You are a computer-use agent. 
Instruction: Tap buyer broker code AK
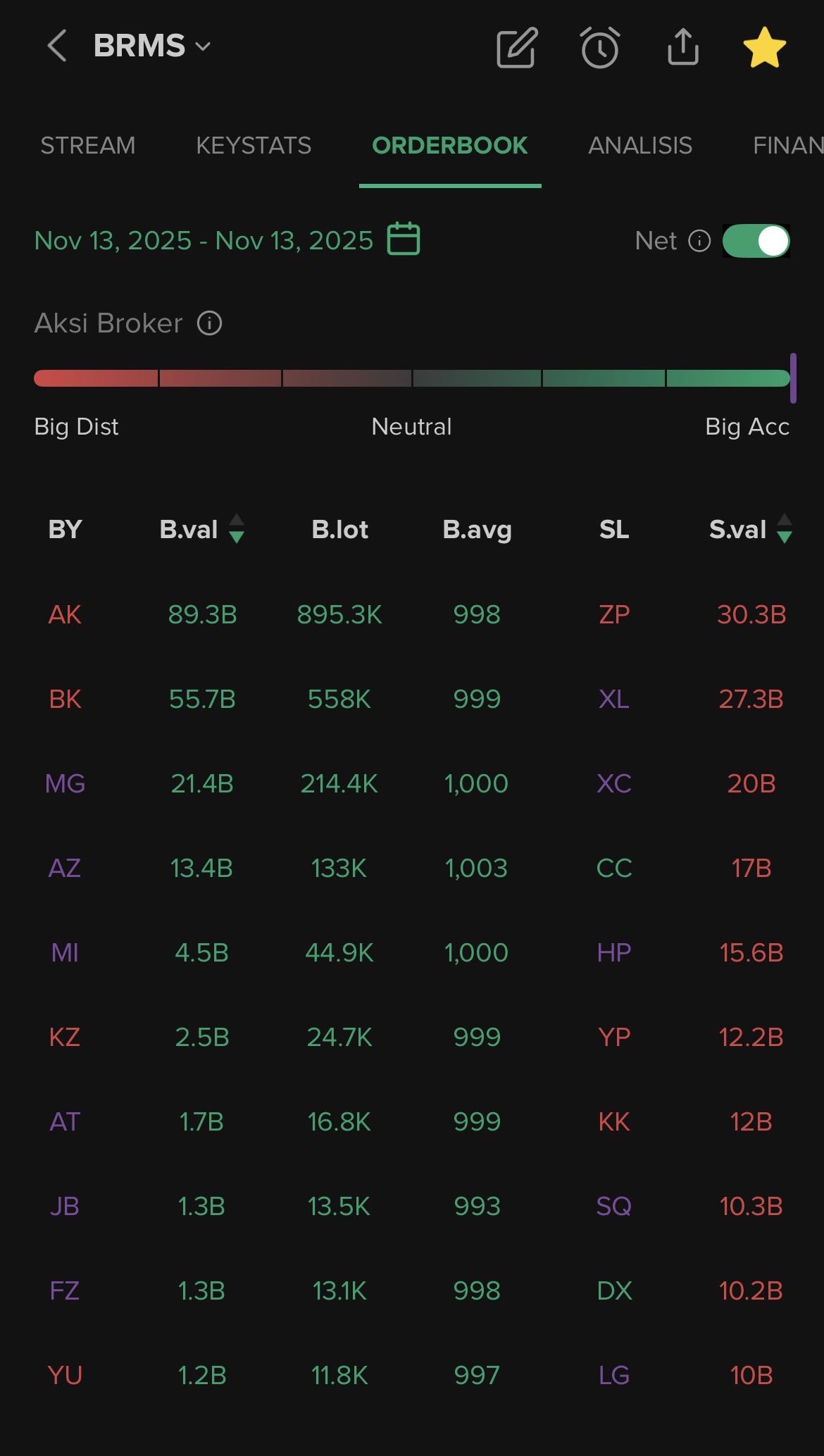[65, 615]
